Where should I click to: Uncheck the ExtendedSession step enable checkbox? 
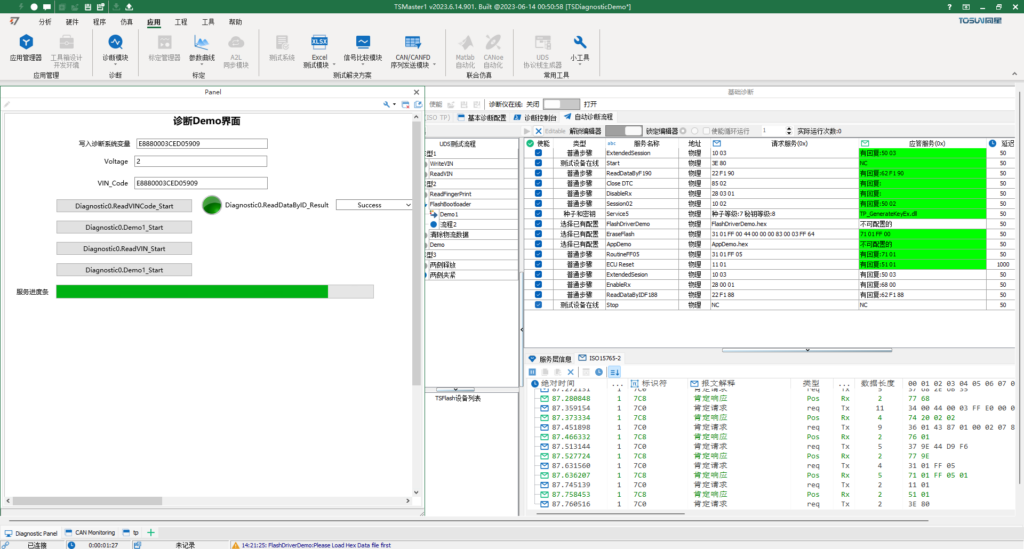click(x=538, y=153)
